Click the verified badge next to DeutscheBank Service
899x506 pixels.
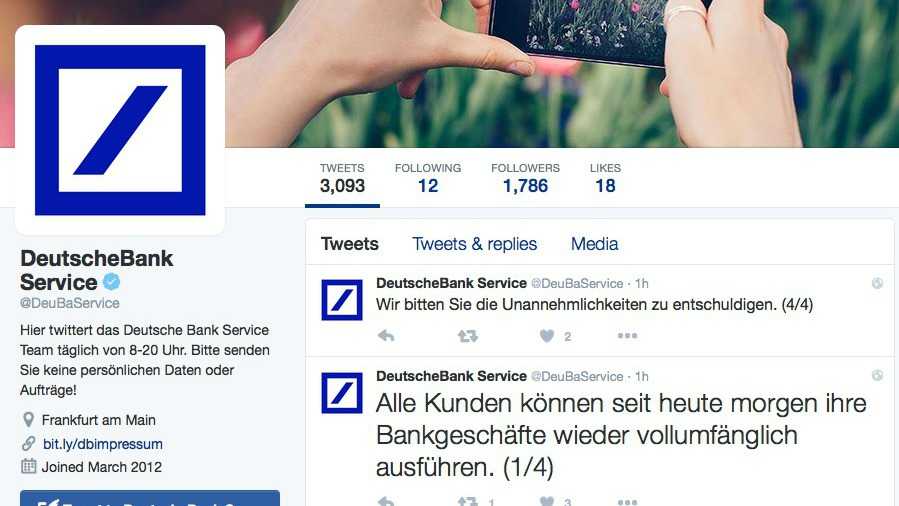[111, 281]
